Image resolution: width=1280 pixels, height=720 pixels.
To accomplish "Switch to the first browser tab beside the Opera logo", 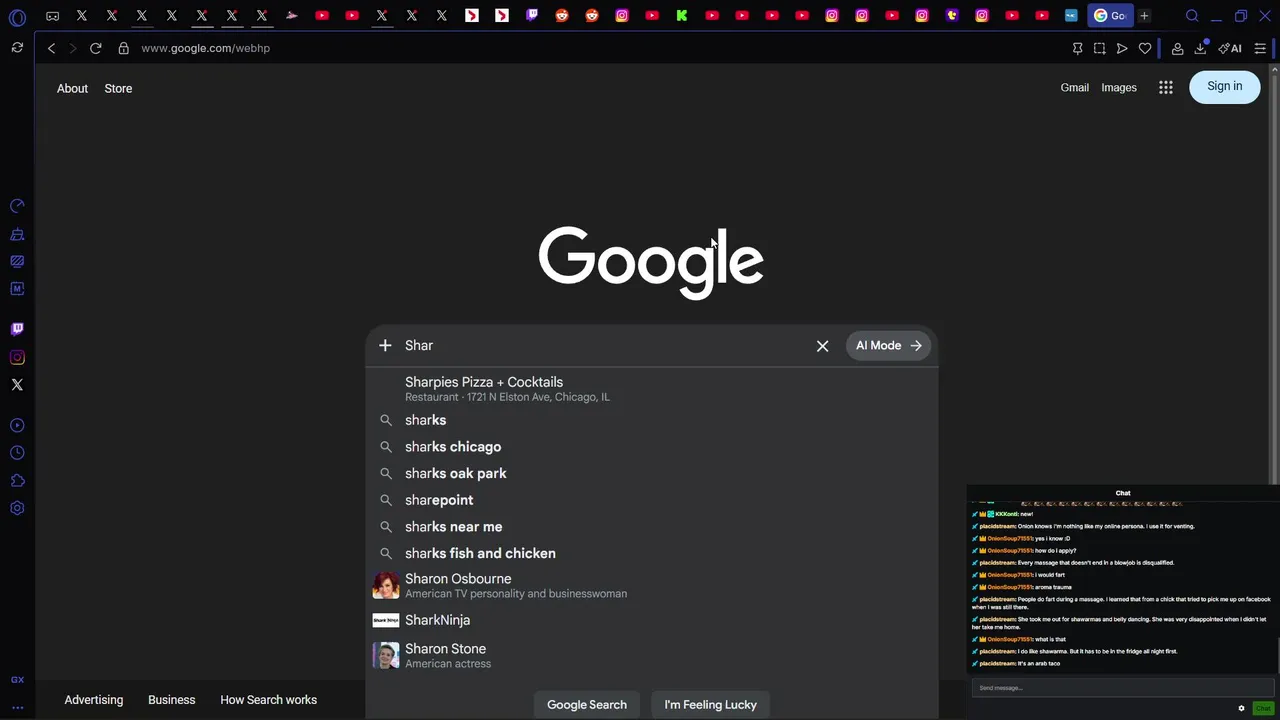I will pyautogui.click(x=52, y=16).
